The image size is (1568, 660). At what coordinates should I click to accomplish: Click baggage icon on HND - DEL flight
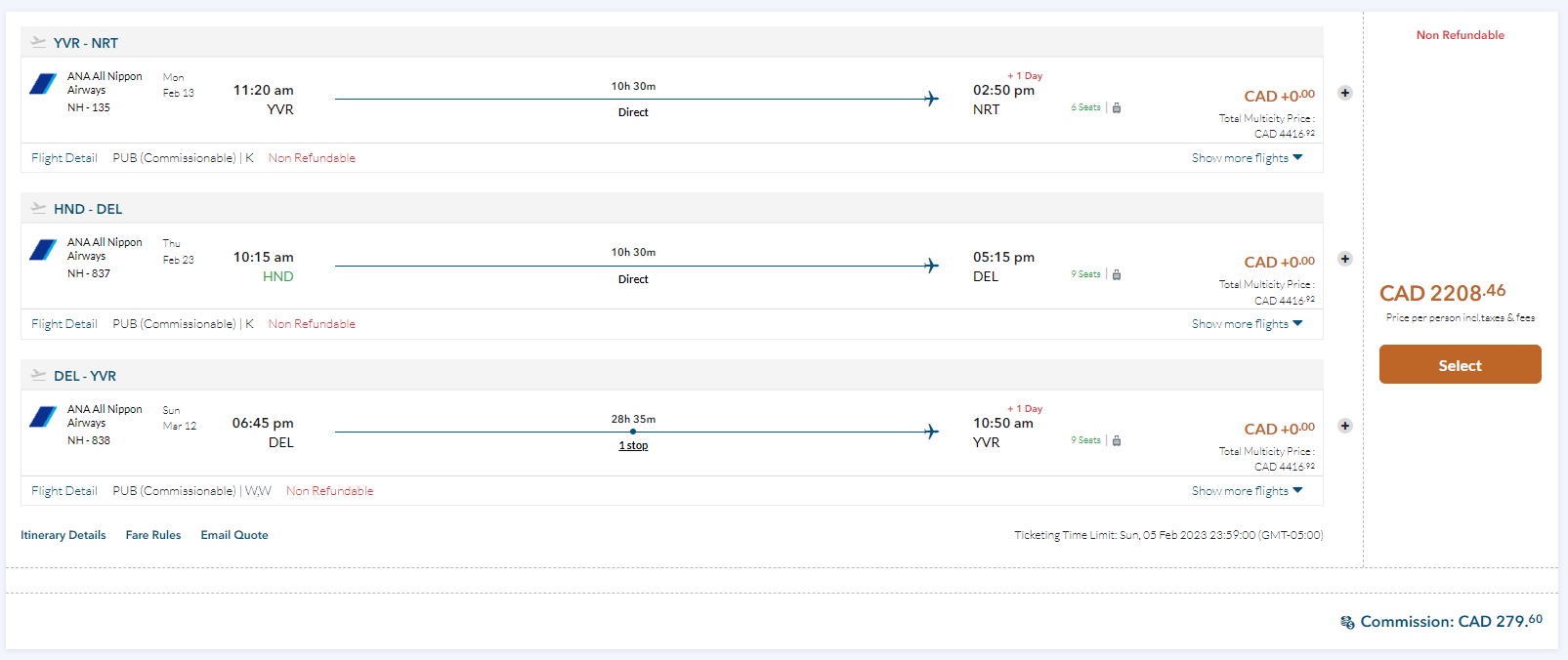pyautogui.click(x=1117, y=274)
